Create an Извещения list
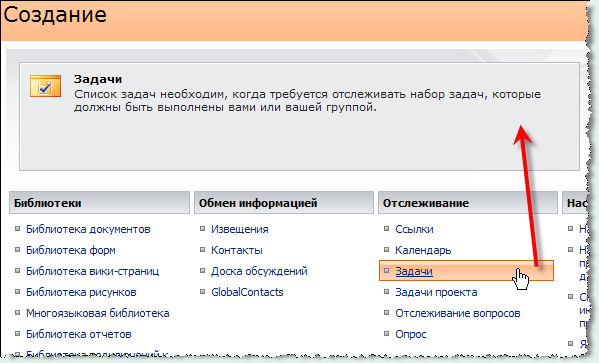 pos(240,229)
